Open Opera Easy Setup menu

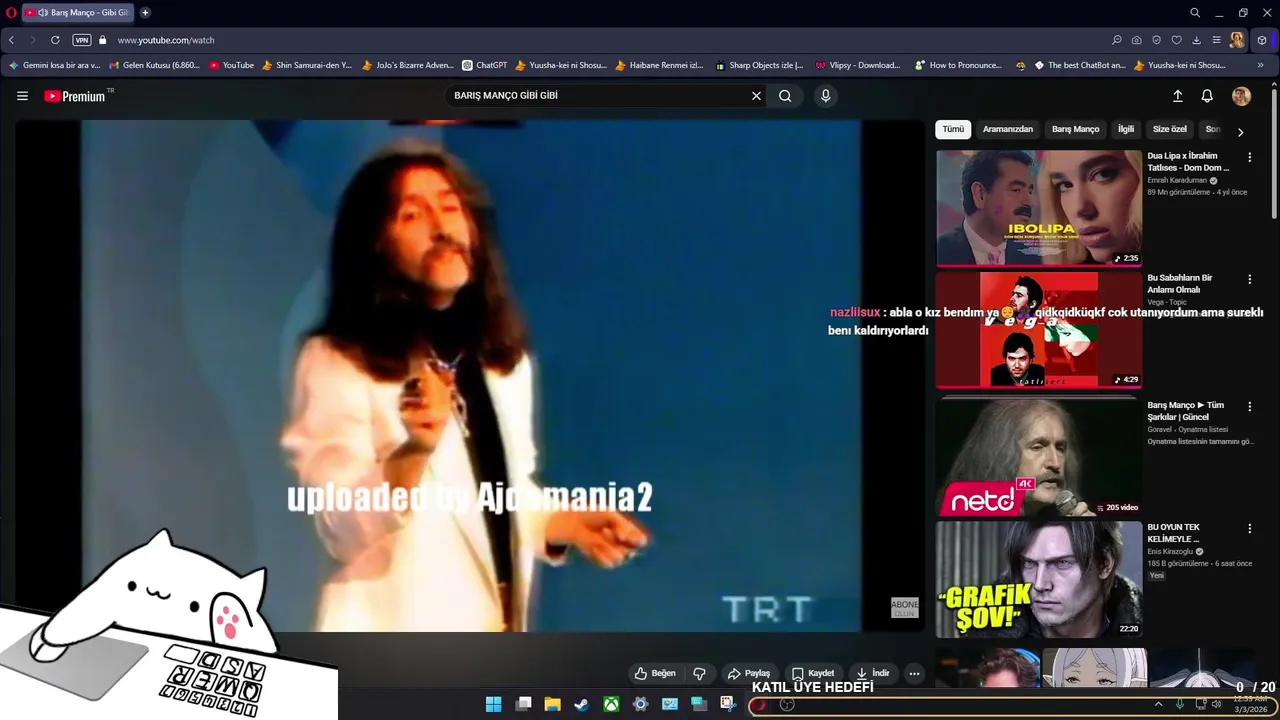(x=1216, y=40)
